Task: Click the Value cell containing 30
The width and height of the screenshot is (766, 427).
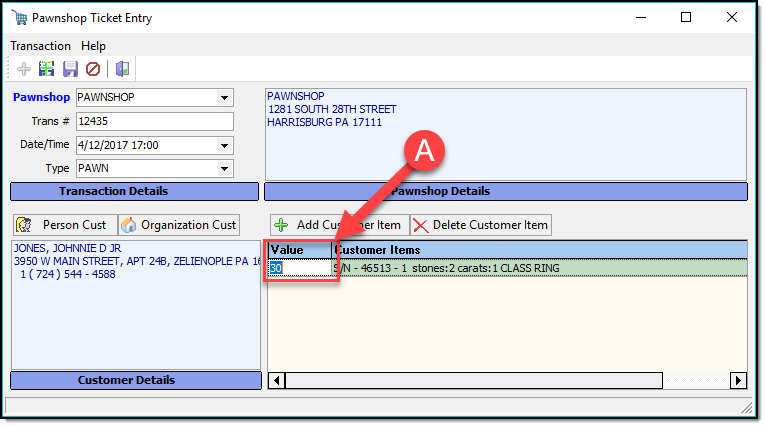Action: (299, 268)
